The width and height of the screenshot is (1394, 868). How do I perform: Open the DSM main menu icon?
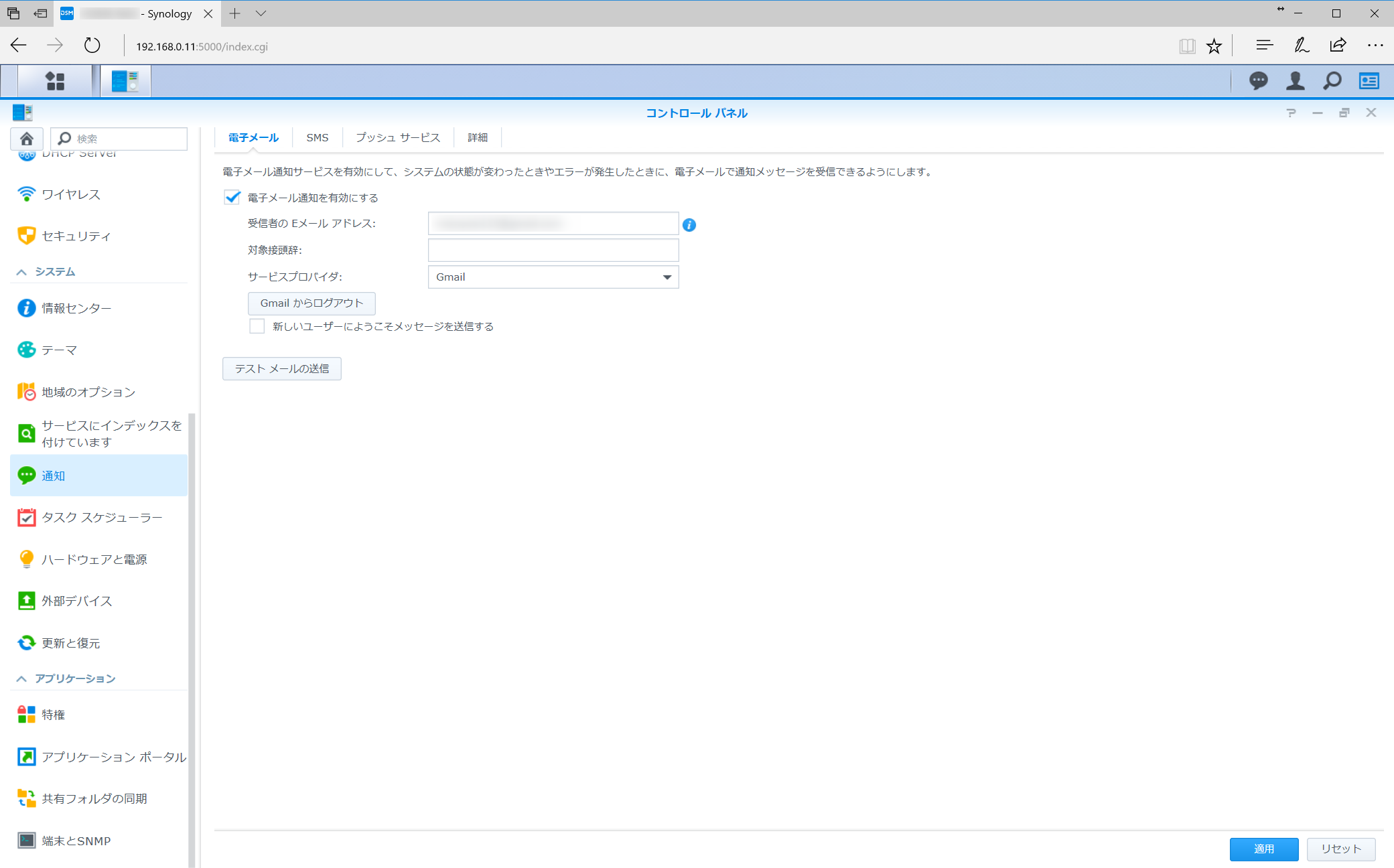(55, 81)
